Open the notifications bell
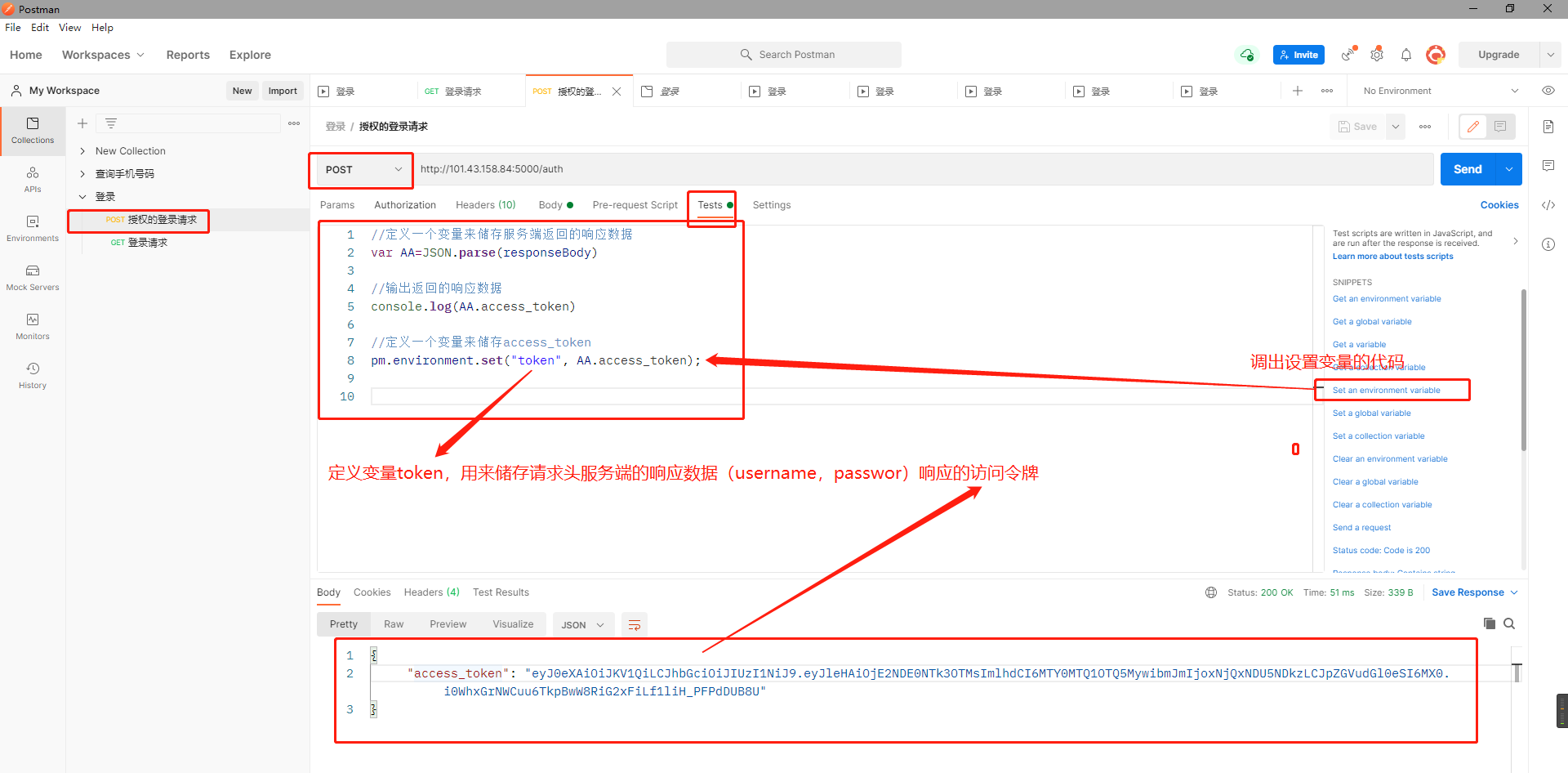 [x=1406, y=55]
